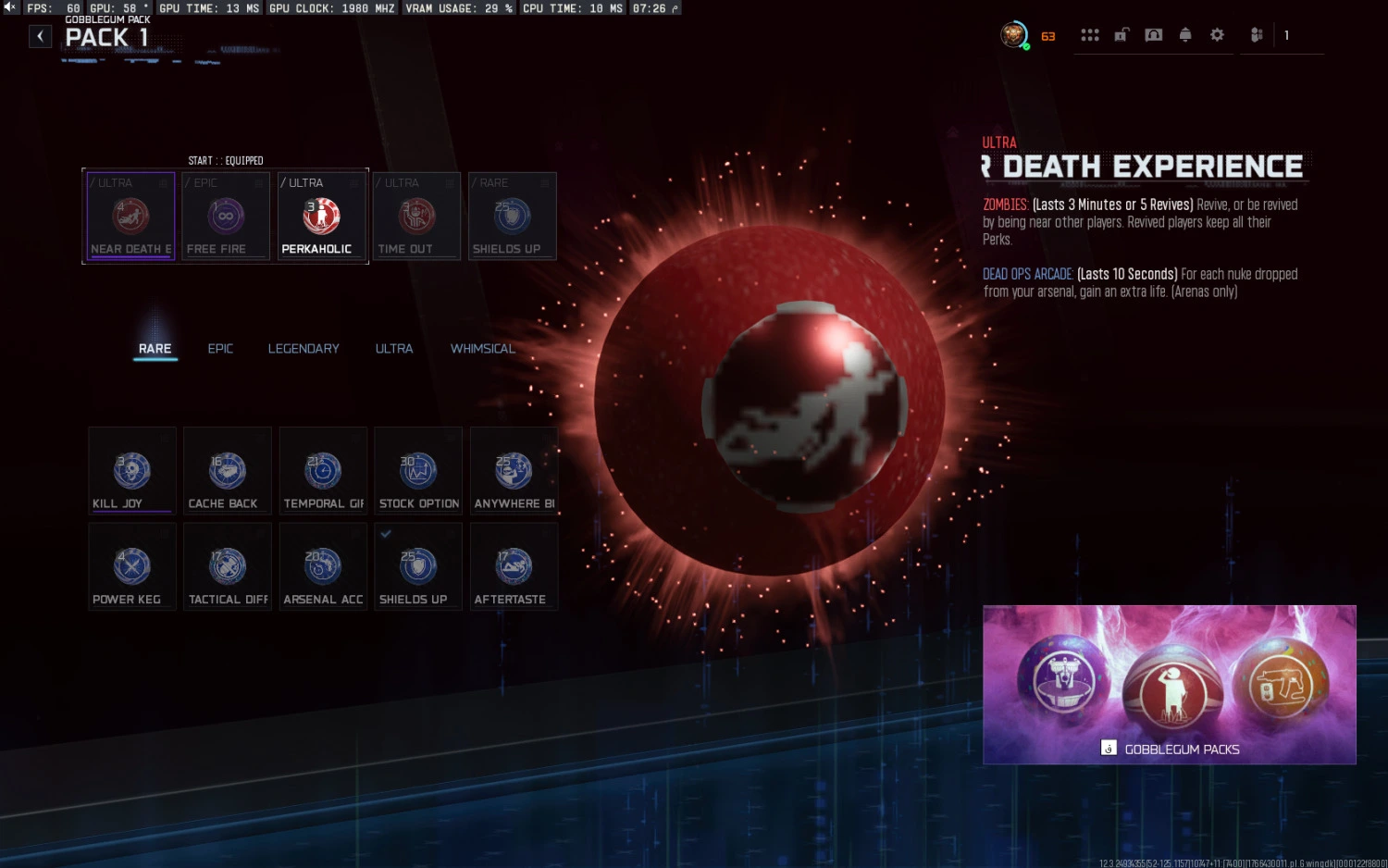Pick the Kill Joy gobblegum
This screenshot has height=868, width=1388.
[131, 471]
